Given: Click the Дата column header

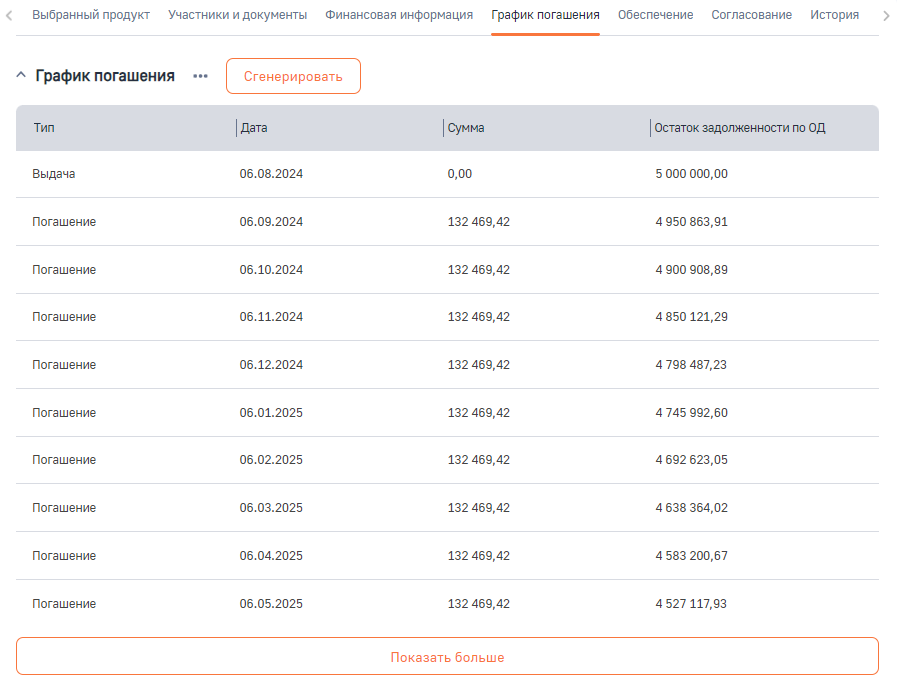Looking at the screenshot, I should [x=254, y=128].
